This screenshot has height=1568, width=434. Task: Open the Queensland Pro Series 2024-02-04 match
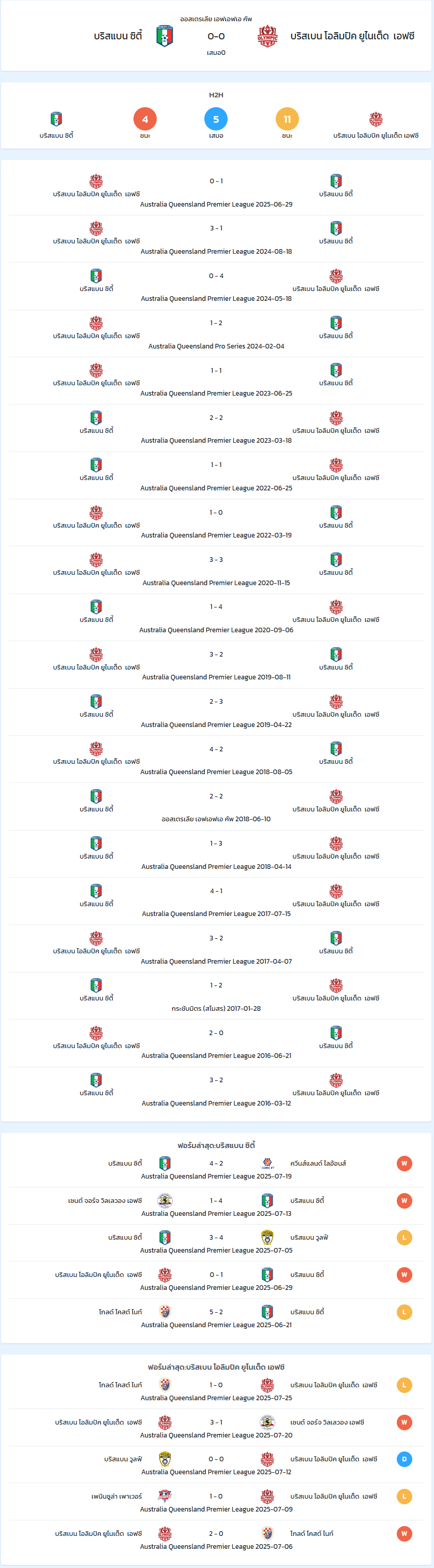tap(216, 333)
